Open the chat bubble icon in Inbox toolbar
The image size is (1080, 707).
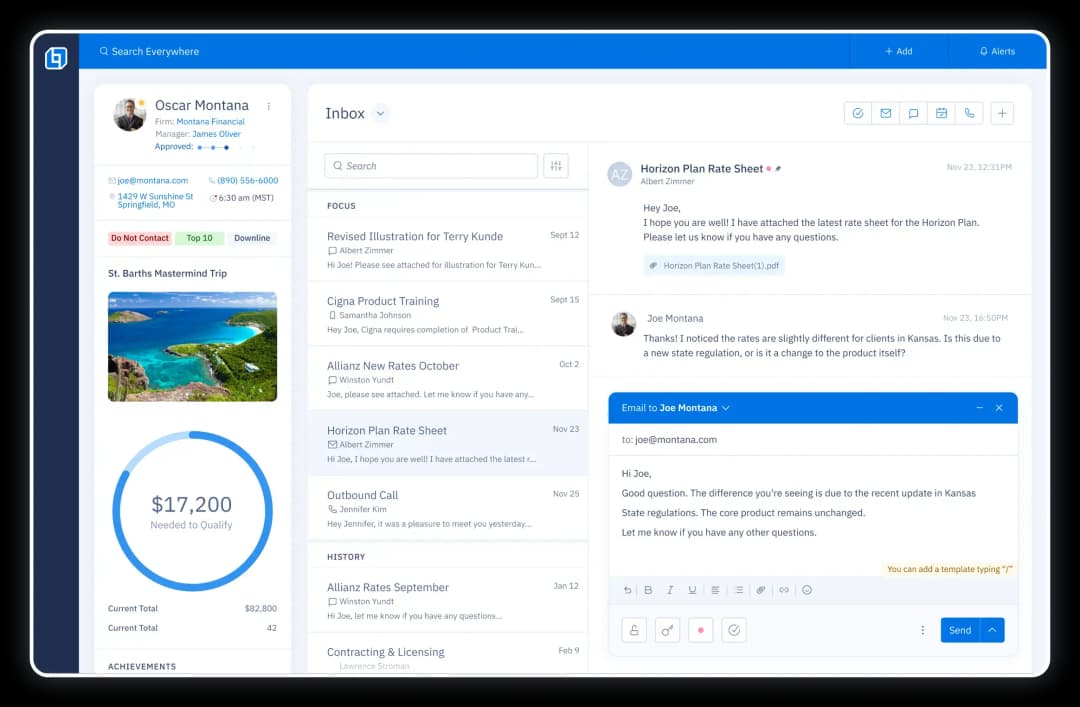point(913,114)
